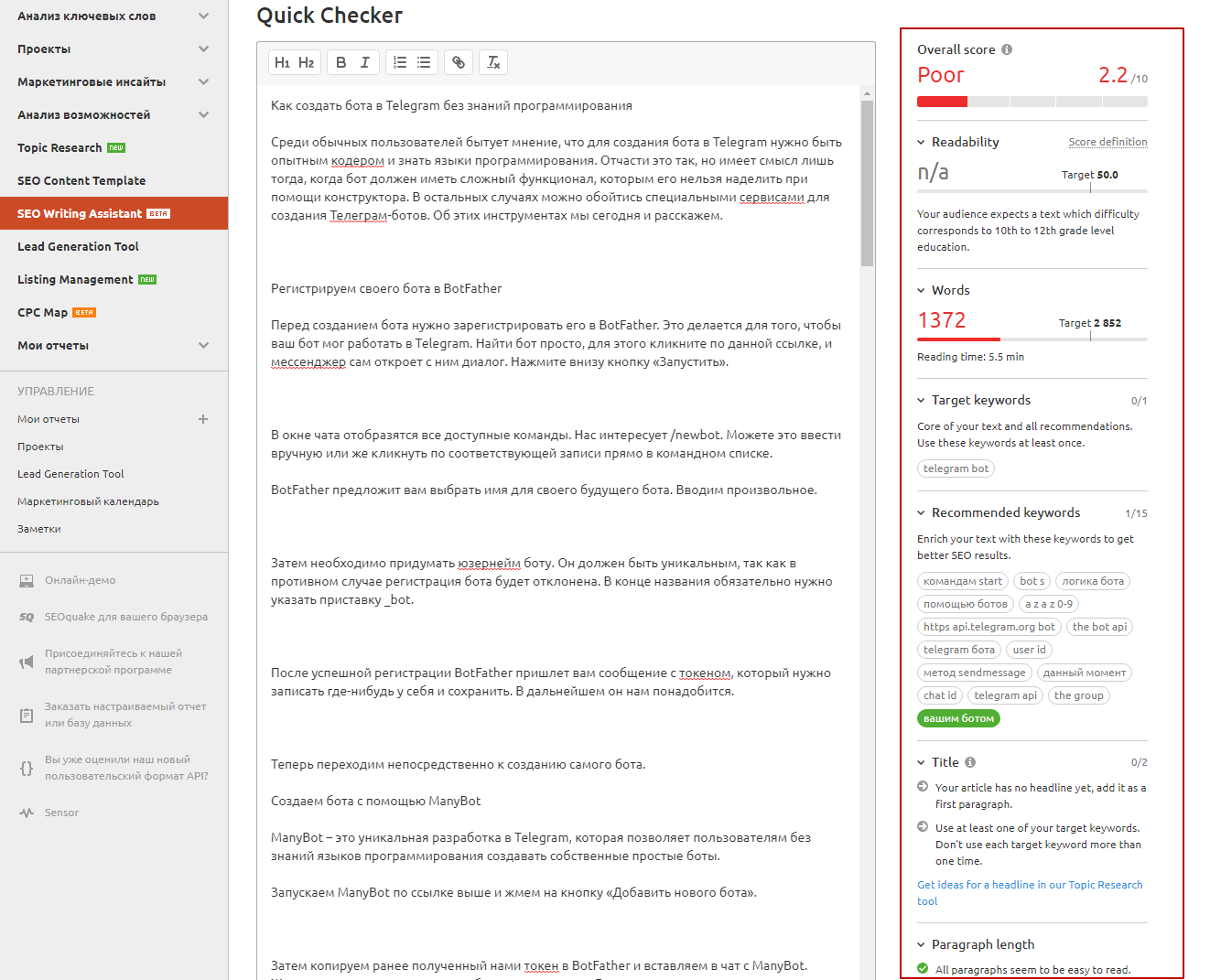Screen dimensions: 1210x980
Task: Click the Overall score progress bar
Action: click(1032, 102)
